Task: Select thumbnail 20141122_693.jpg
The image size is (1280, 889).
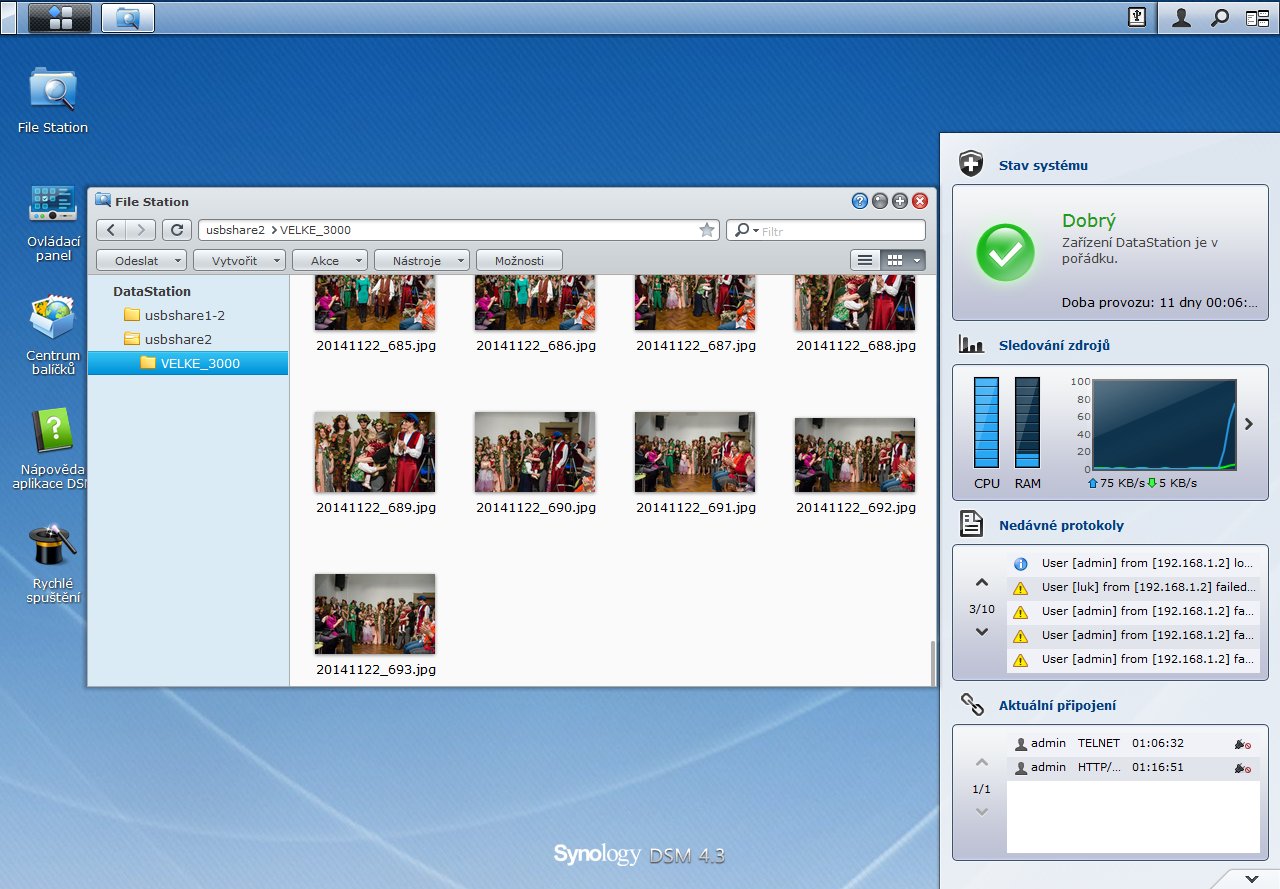Action: click(x=375, y=614)
